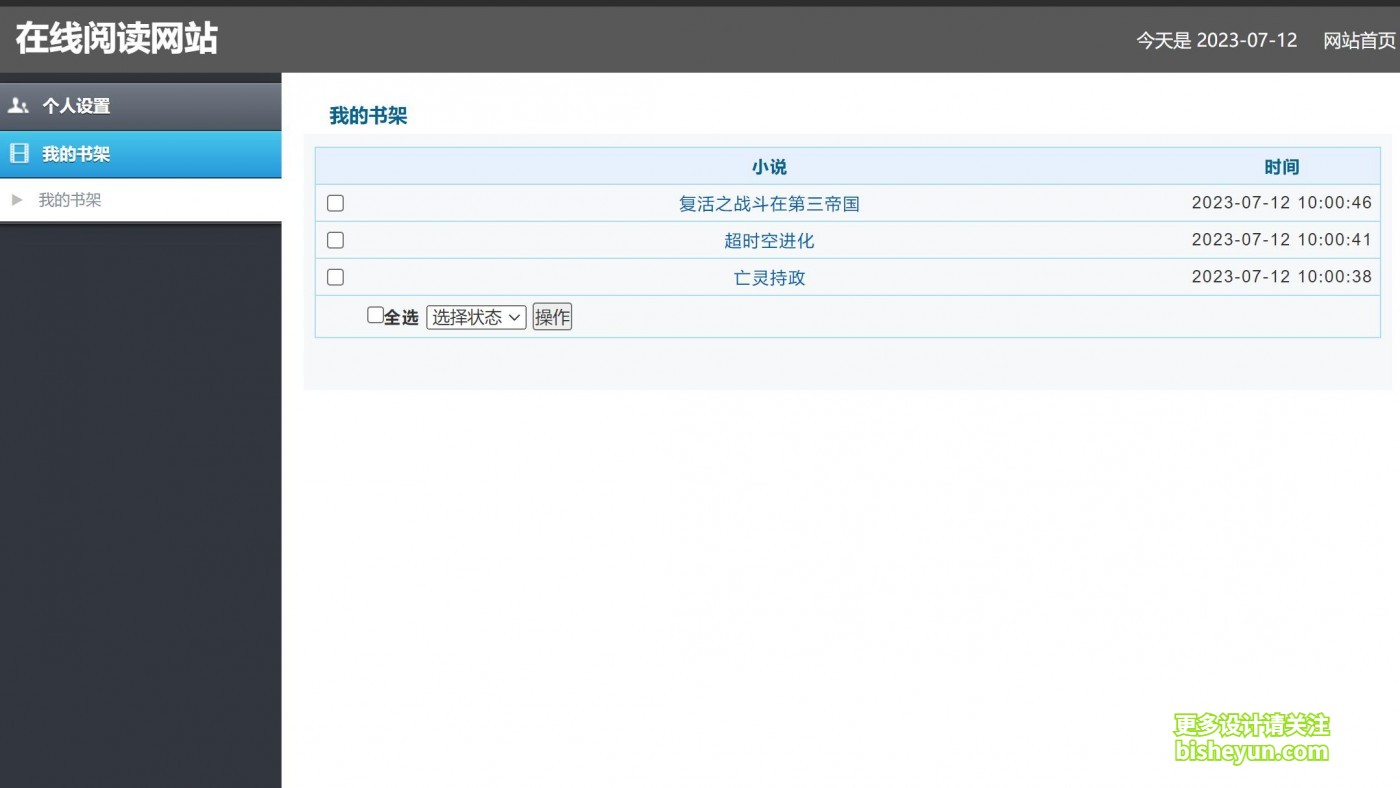Tick checkbox for 复活之战斗在第三帝国

[336, 203]
